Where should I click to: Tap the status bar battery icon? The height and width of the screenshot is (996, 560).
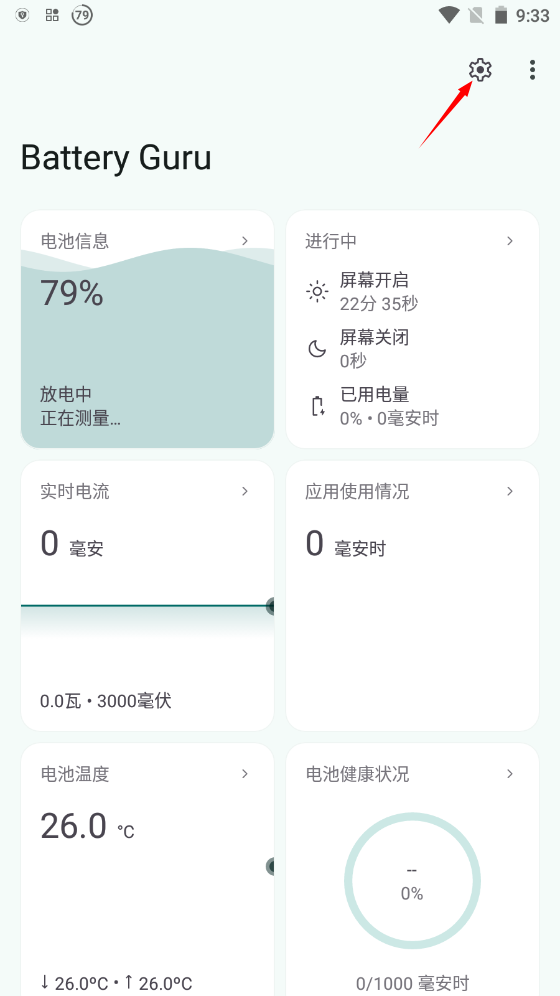tap(501, 15)
